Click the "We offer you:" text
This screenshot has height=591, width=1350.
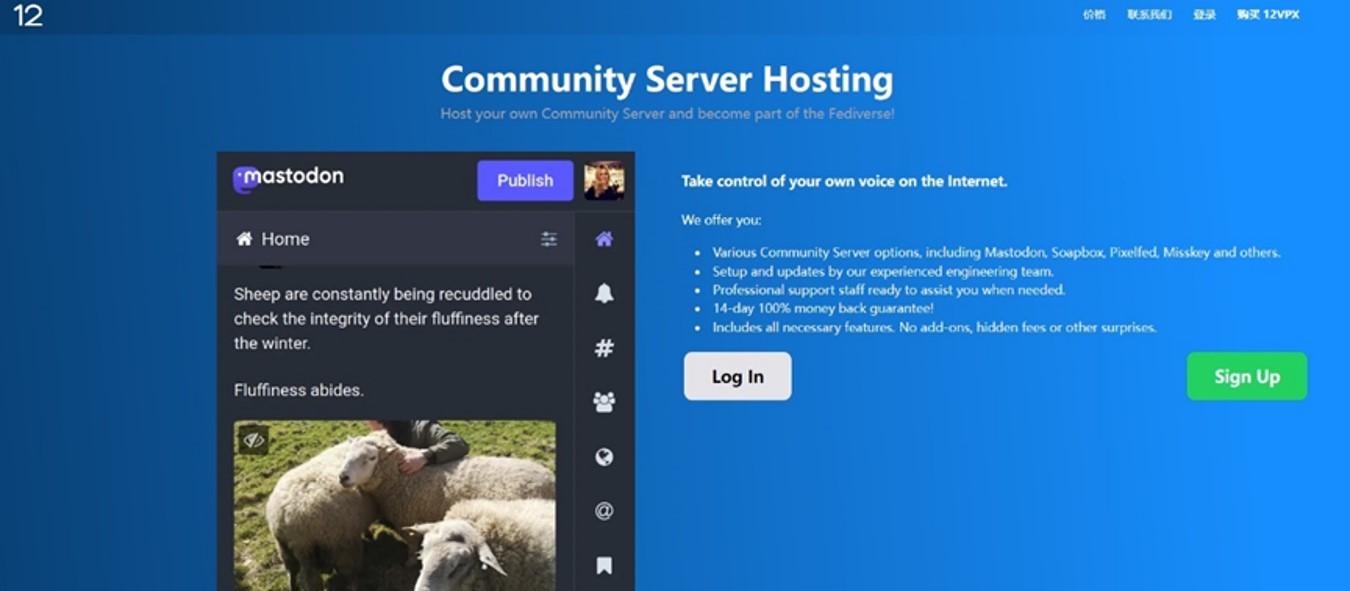721,220
